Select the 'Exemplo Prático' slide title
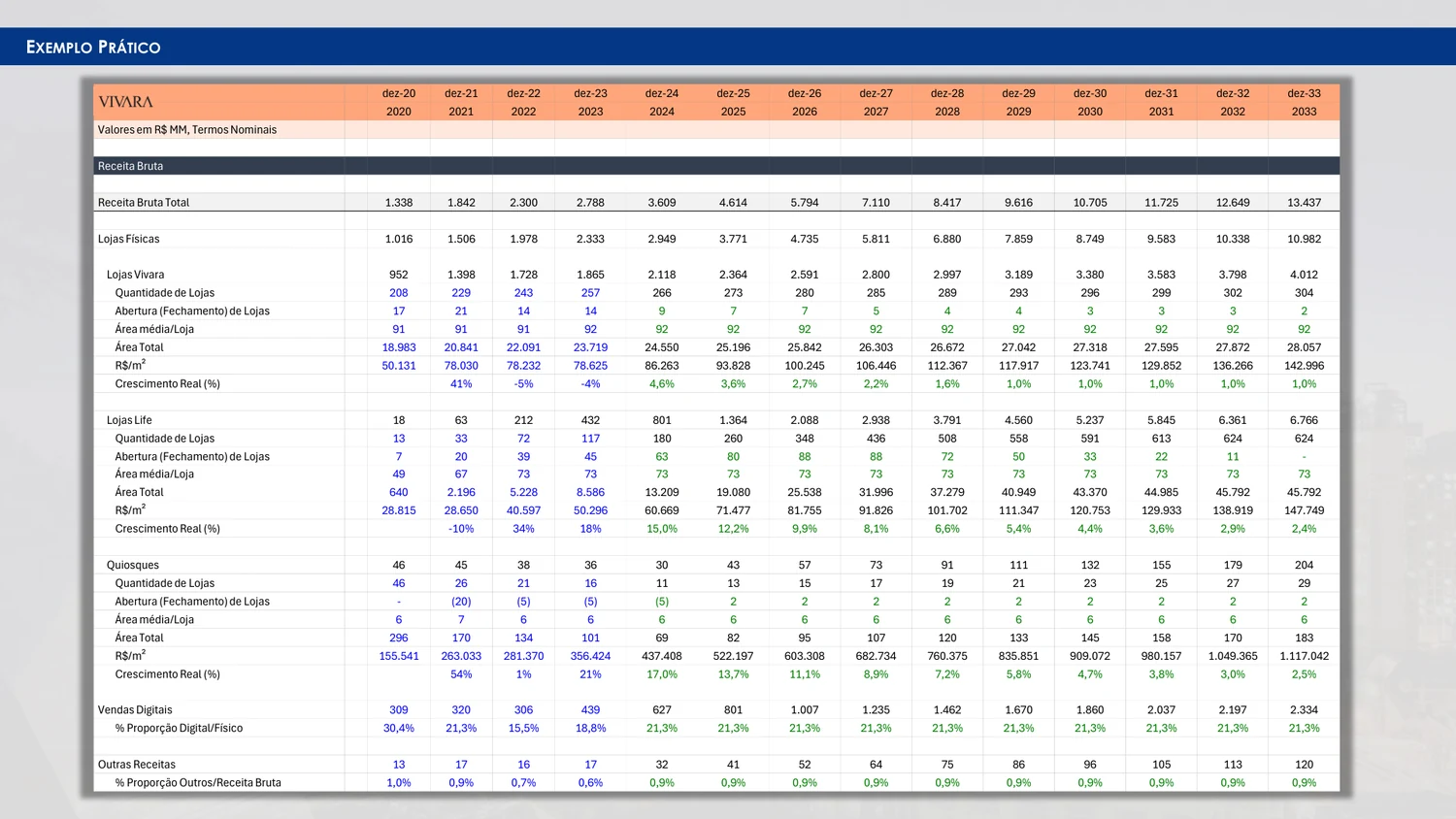The width and height of the screenshot is (1456, 819). (93, 47)
